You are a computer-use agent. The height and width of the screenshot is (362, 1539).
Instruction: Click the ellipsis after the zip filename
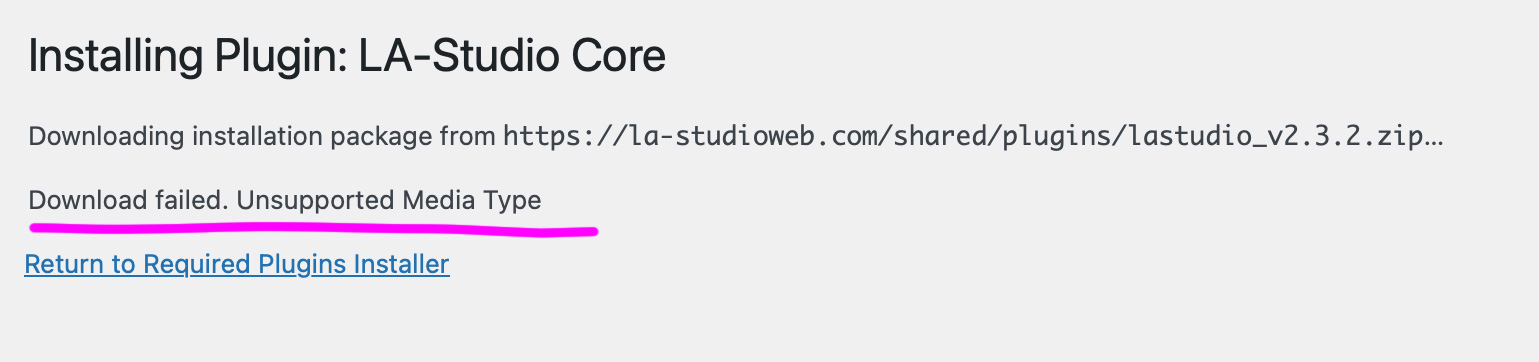coord(1432,142)
